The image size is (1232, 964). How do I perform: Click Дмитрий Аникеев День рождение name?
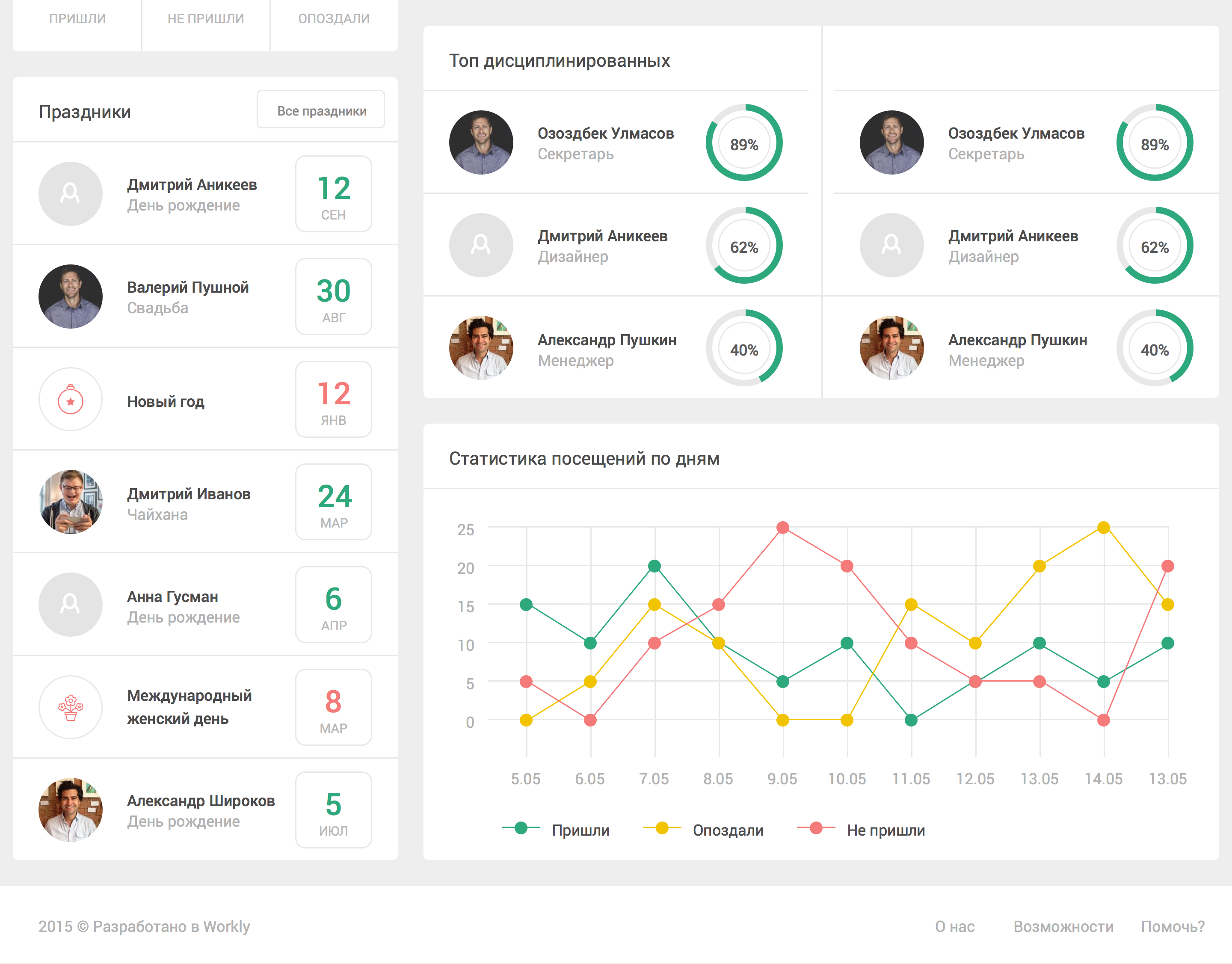point(192,184)
